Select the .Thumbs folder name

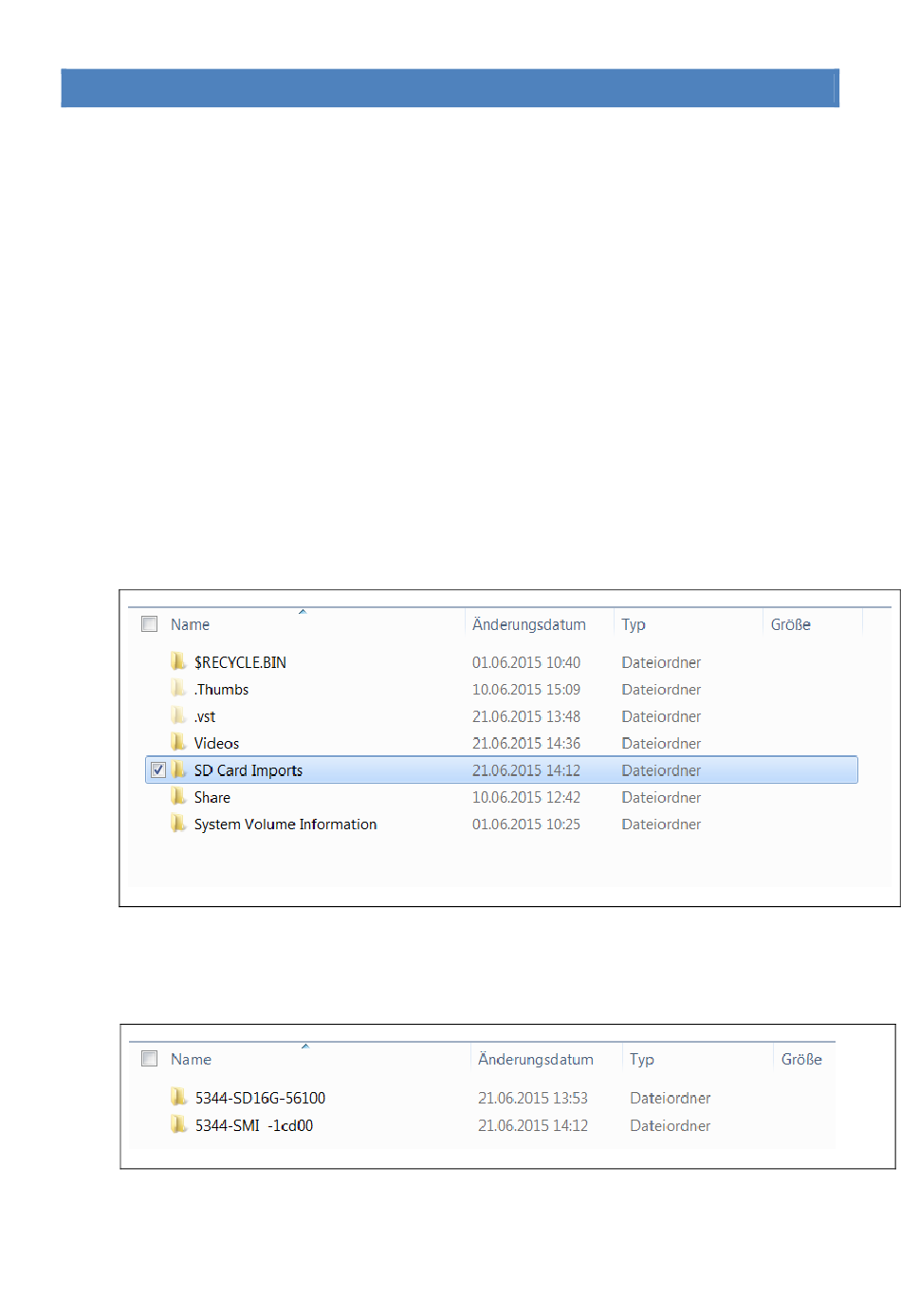[221, 690]
